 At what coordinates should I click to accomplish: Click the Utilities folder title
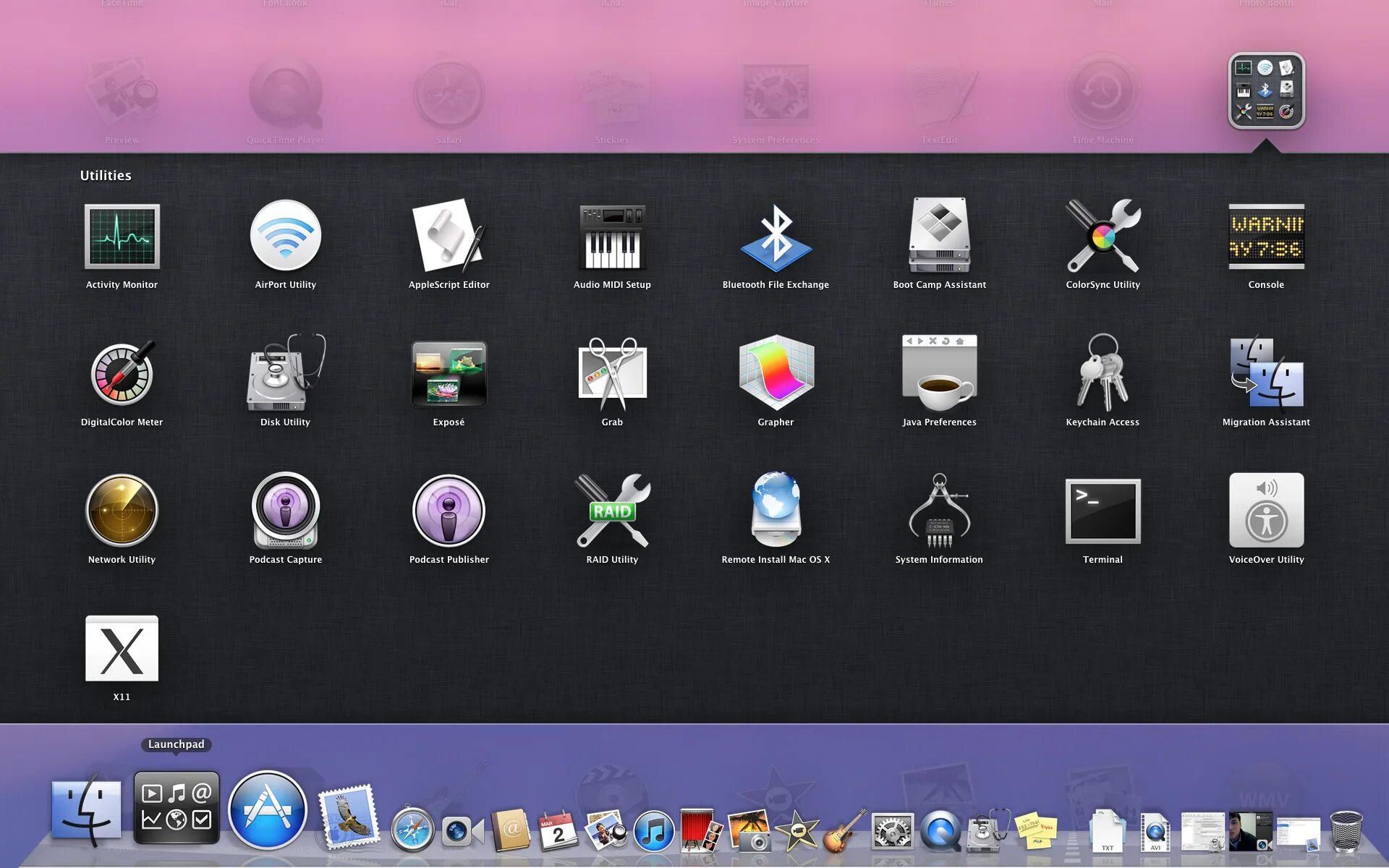point(106,176)
